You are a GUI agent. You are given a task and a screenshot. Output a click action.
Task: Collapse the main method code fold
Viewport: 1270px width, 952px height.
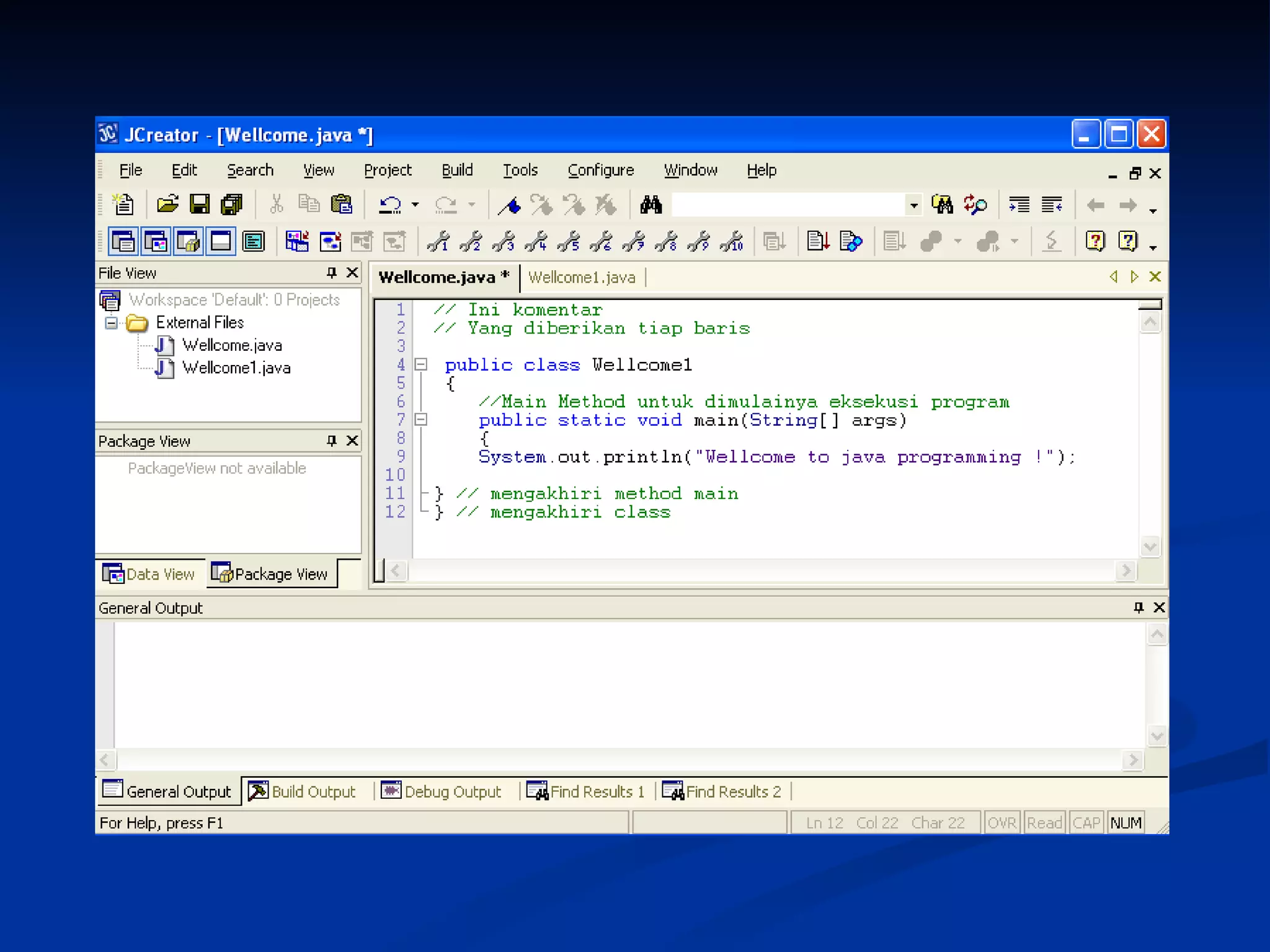click(x=421, y=420)
